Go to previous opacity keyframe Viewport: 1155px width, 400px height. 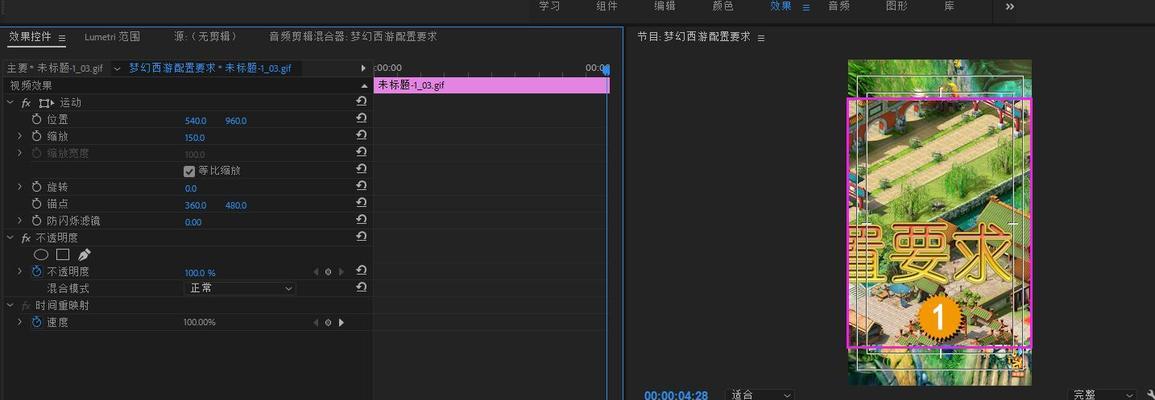tap(317, 272)
